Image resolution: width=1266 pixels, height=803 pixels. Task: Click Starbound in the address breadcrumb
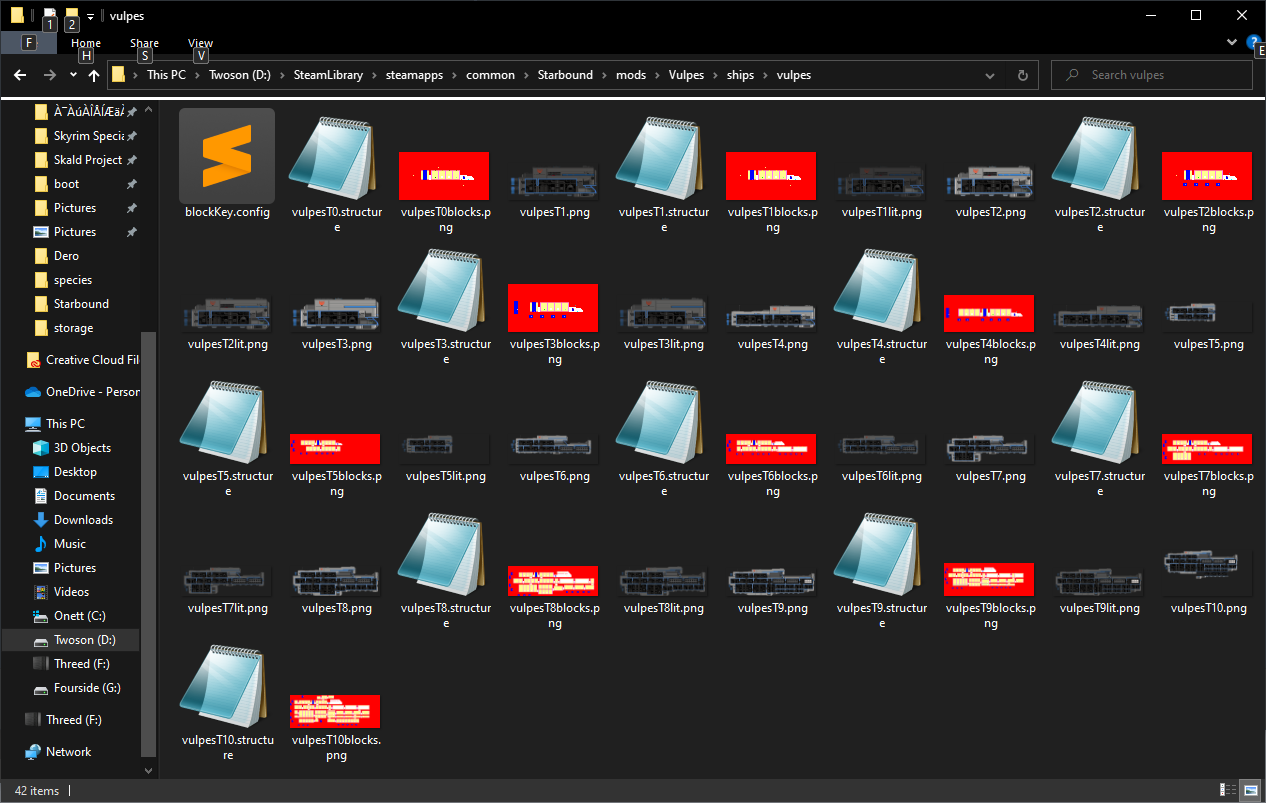click(565, 75)
